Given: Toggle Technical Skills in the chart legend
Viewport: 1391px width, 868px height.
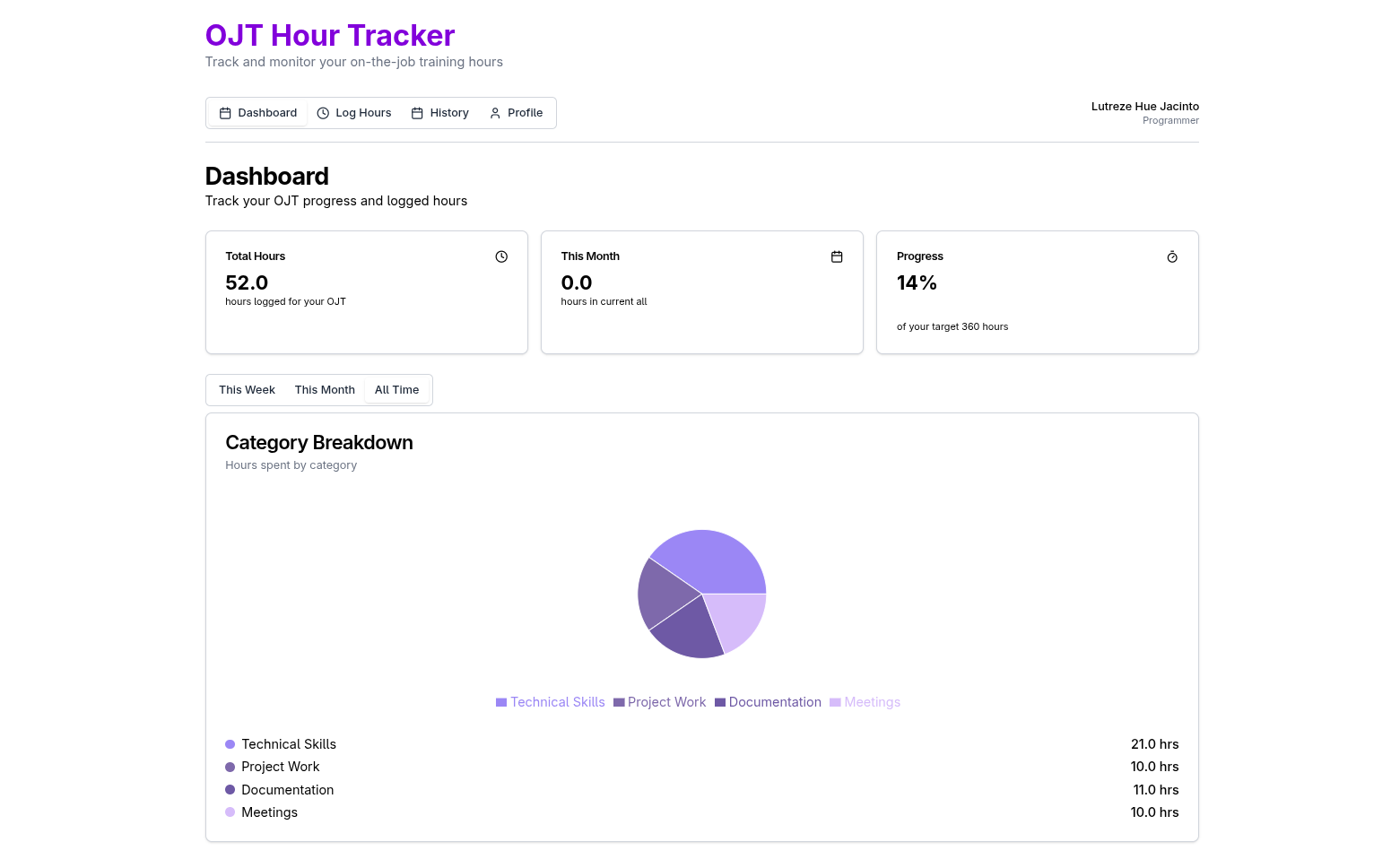Looking at the screenshot, I should pyautogui.click(x=550, y=702).
